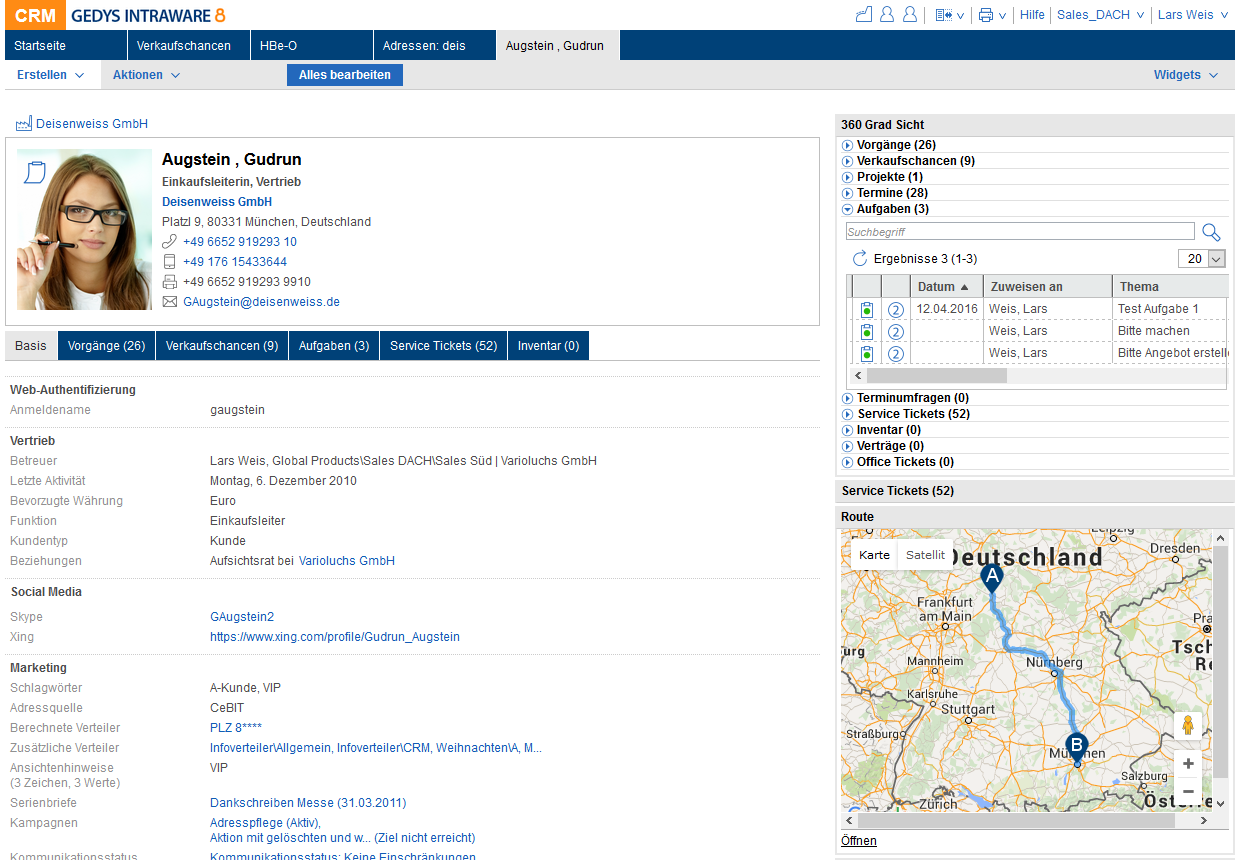Image resolution: width=1242 pixels, height=860 pixels.
Task: Click the note icon on the contact photo
Action: [34, 172]
